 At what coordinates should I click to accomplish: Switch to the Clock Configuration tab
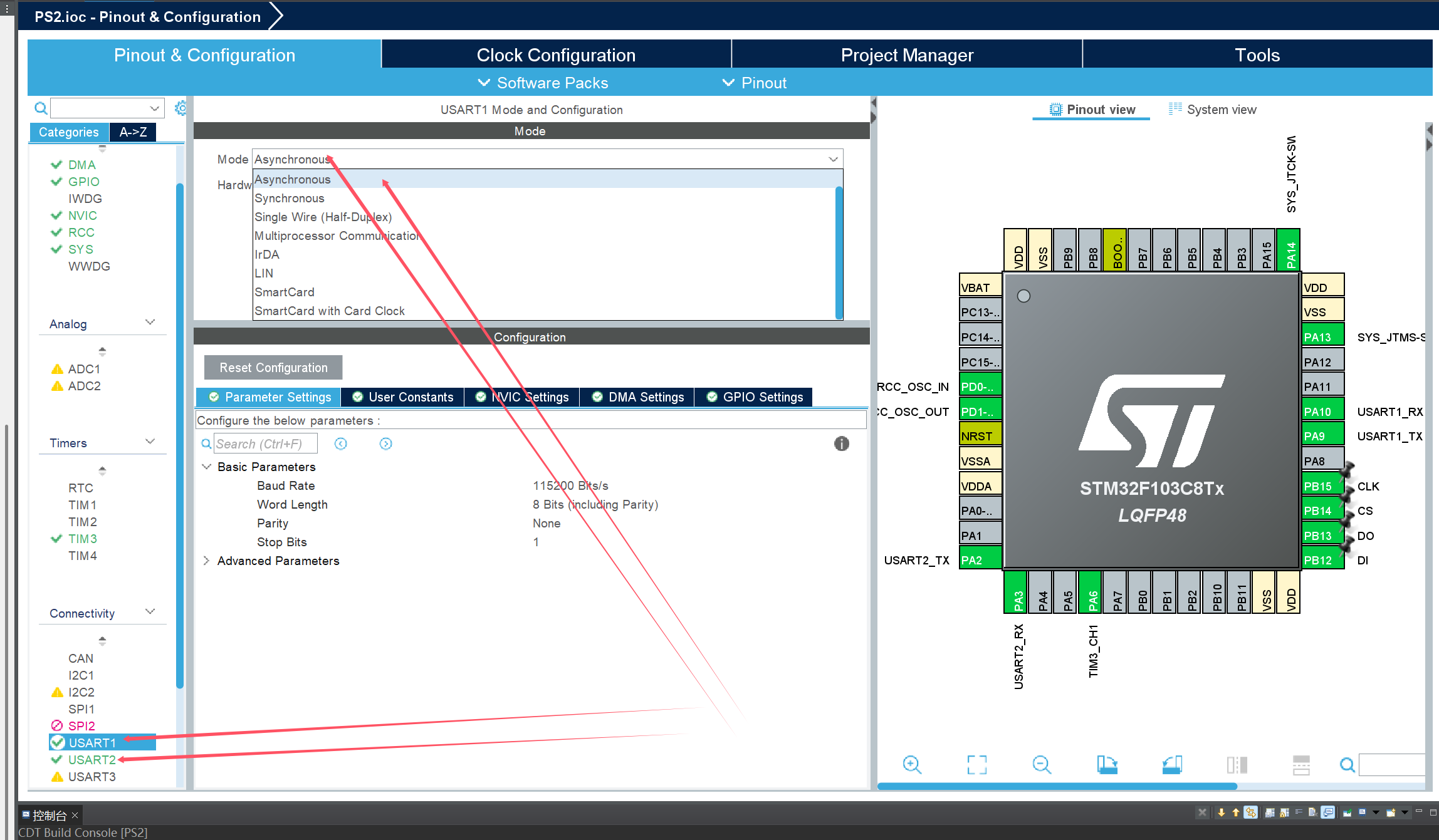[x=555, y=55]
